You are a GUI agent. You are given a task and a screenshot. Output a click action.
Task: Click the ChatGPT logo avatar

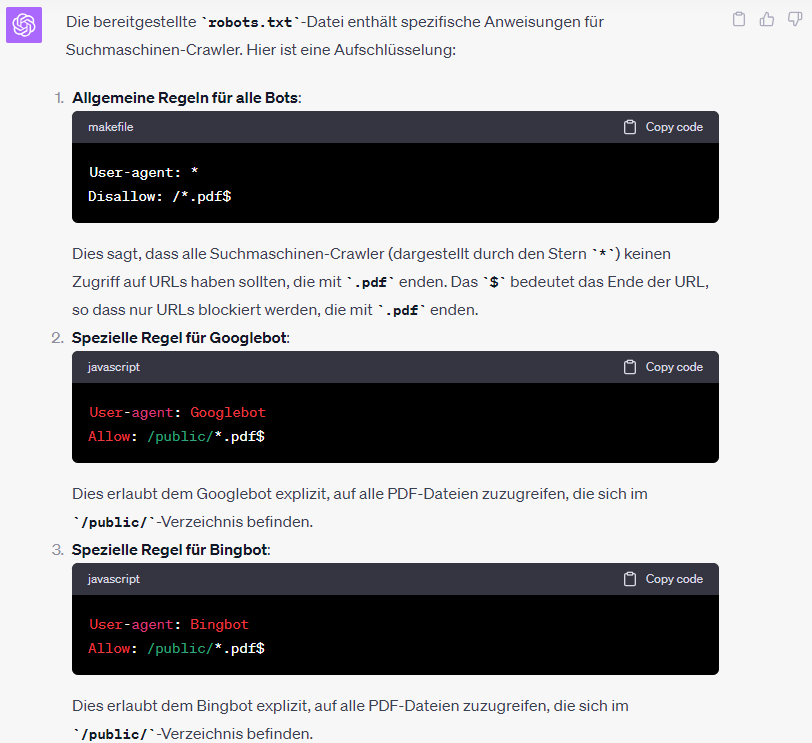point(23,25)
